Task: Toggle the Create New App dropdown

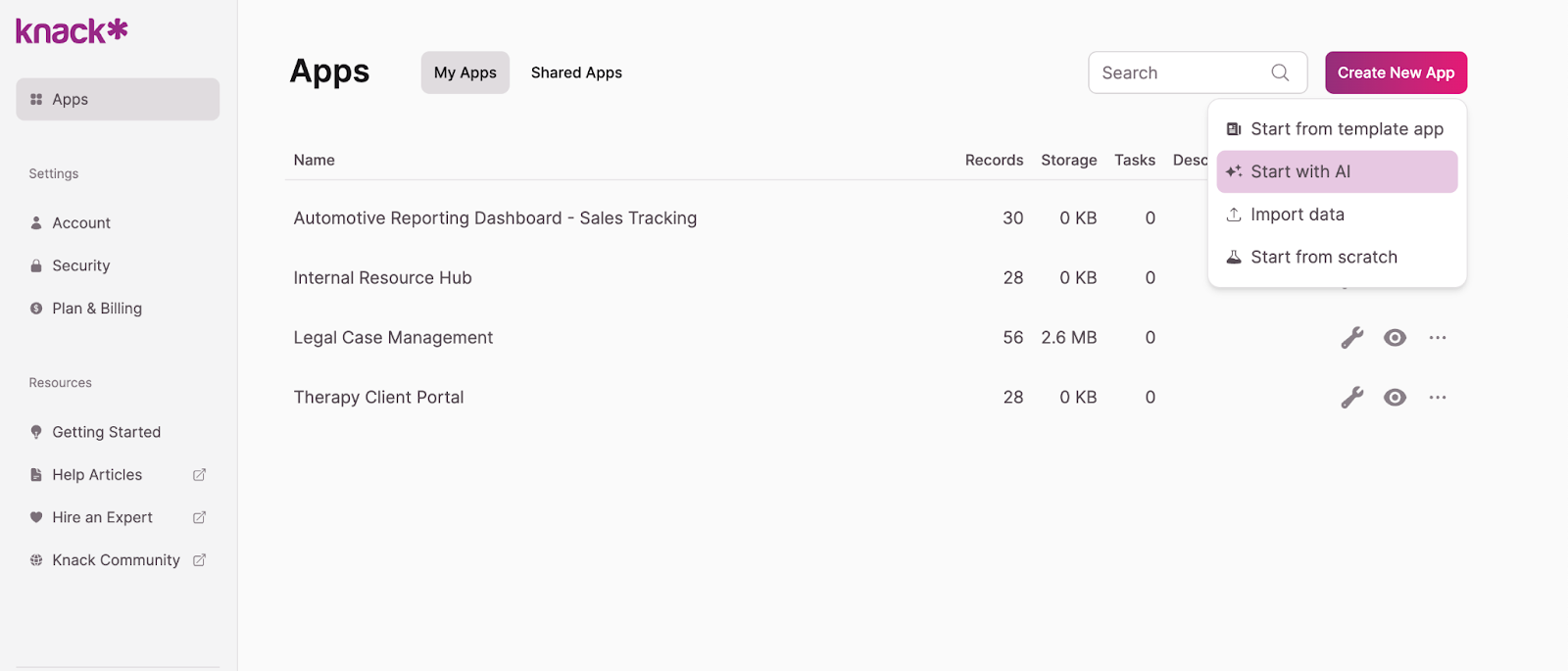Action: 1396,72
